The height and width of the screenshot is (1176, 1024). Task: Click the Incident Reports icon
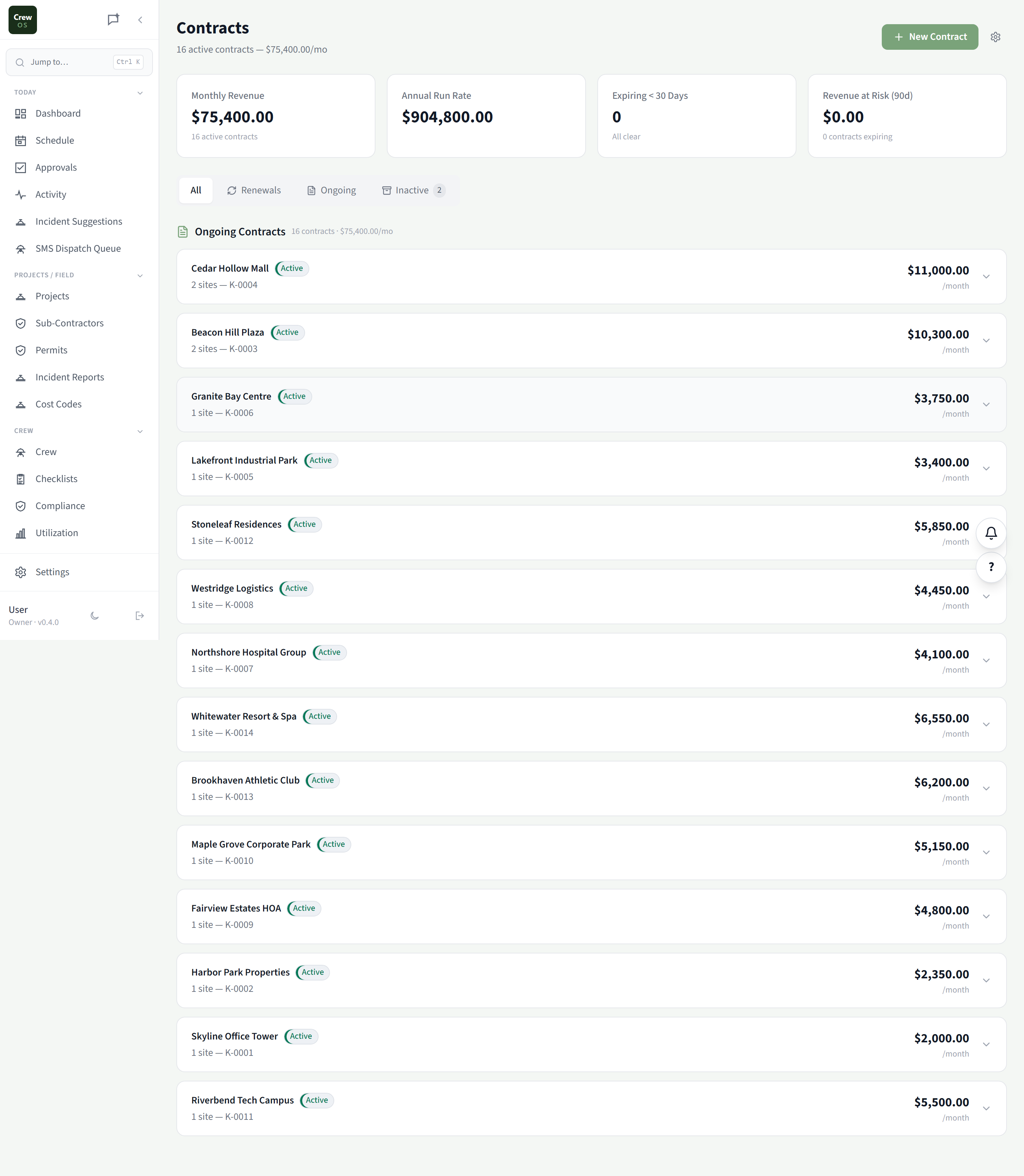pyautogui.click(x=21, y=377)
